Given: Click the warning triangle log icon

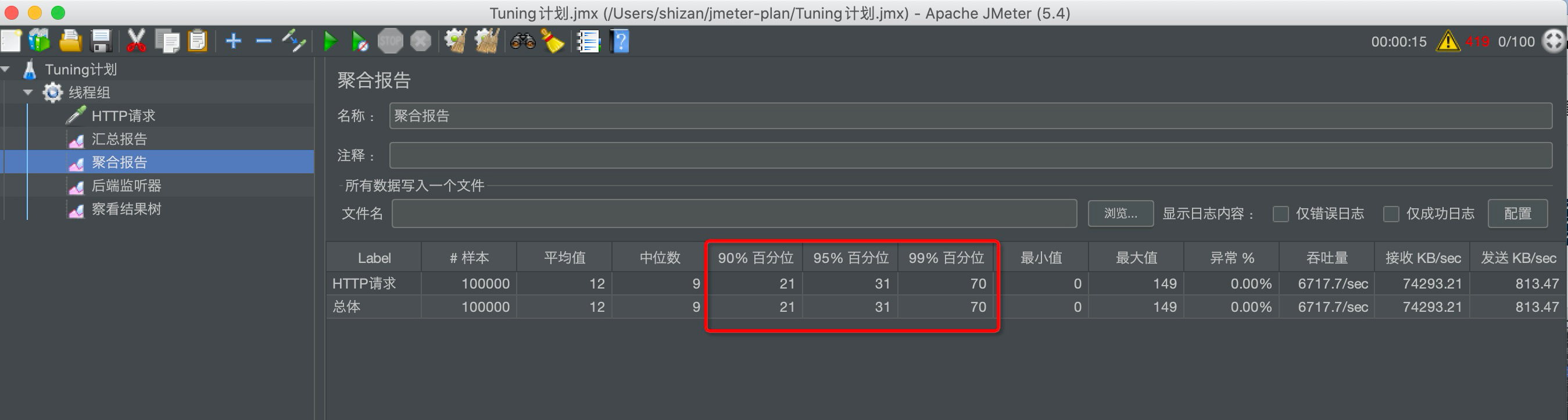Looking at the screenshot, I should [x=1448, y=41].
